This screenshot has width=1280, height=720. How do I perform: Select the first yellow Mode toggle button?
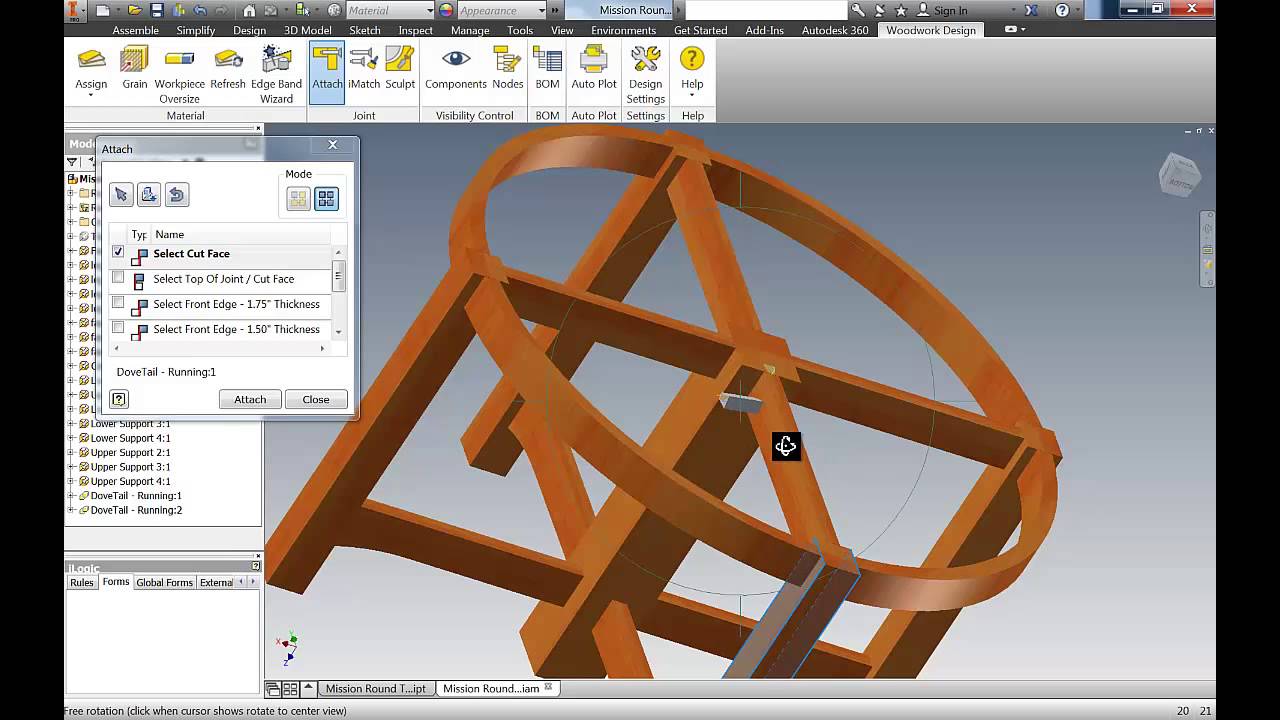(x=298, y=199)
